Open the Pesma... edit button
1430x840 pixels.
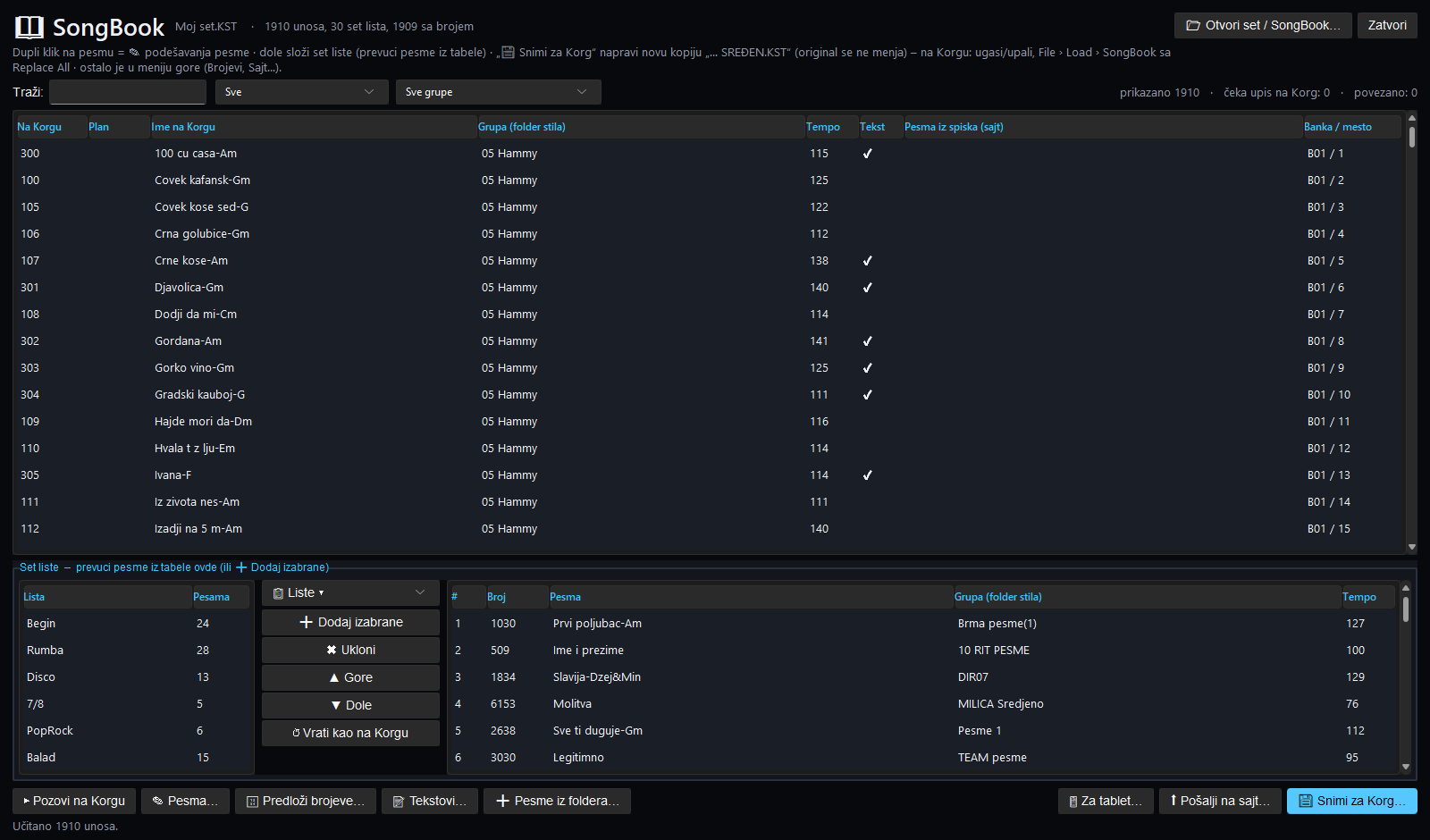tap(186, 801)
